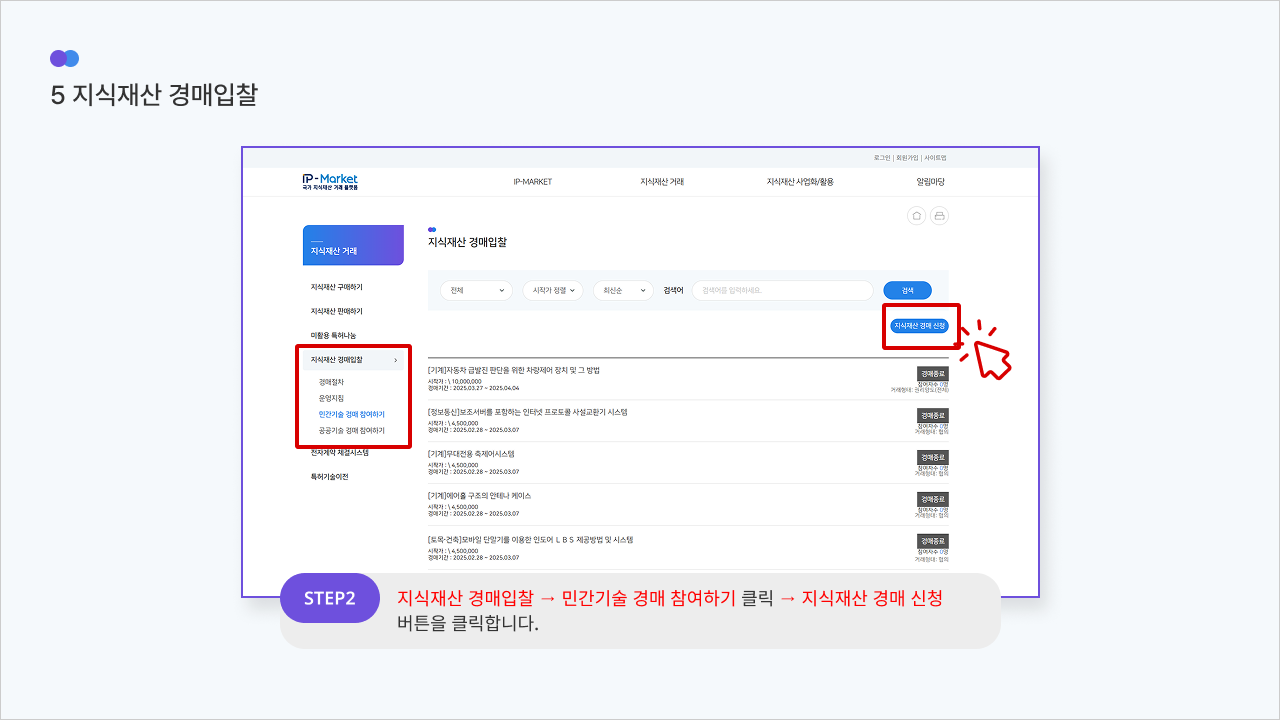Open the 지식재산 사업화/활용 menu
This screenshot has height=720, width=1280.
pyautogui.click(x=800, y=182)
